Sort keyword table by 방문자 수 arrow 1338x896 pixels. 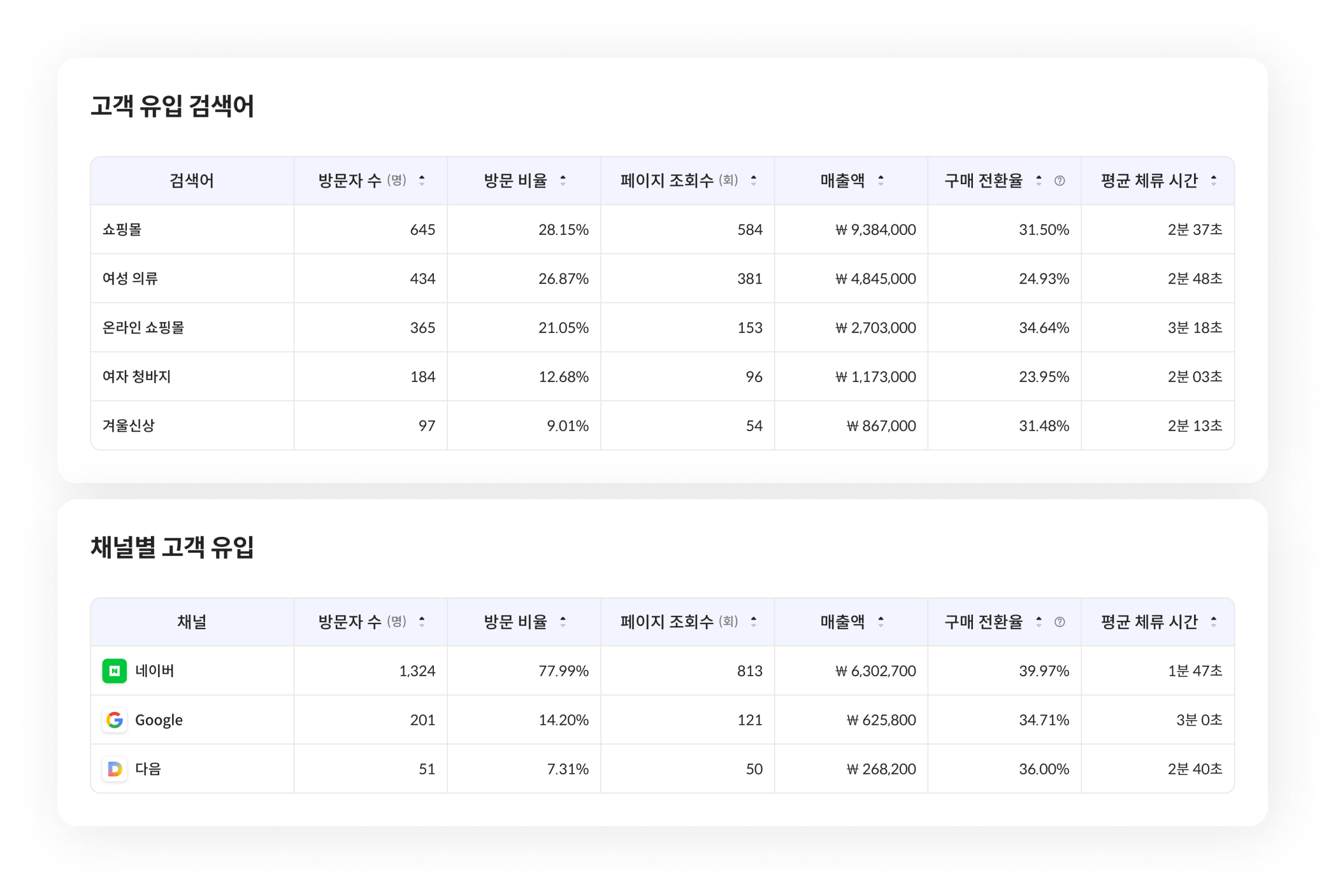point(422,181)
